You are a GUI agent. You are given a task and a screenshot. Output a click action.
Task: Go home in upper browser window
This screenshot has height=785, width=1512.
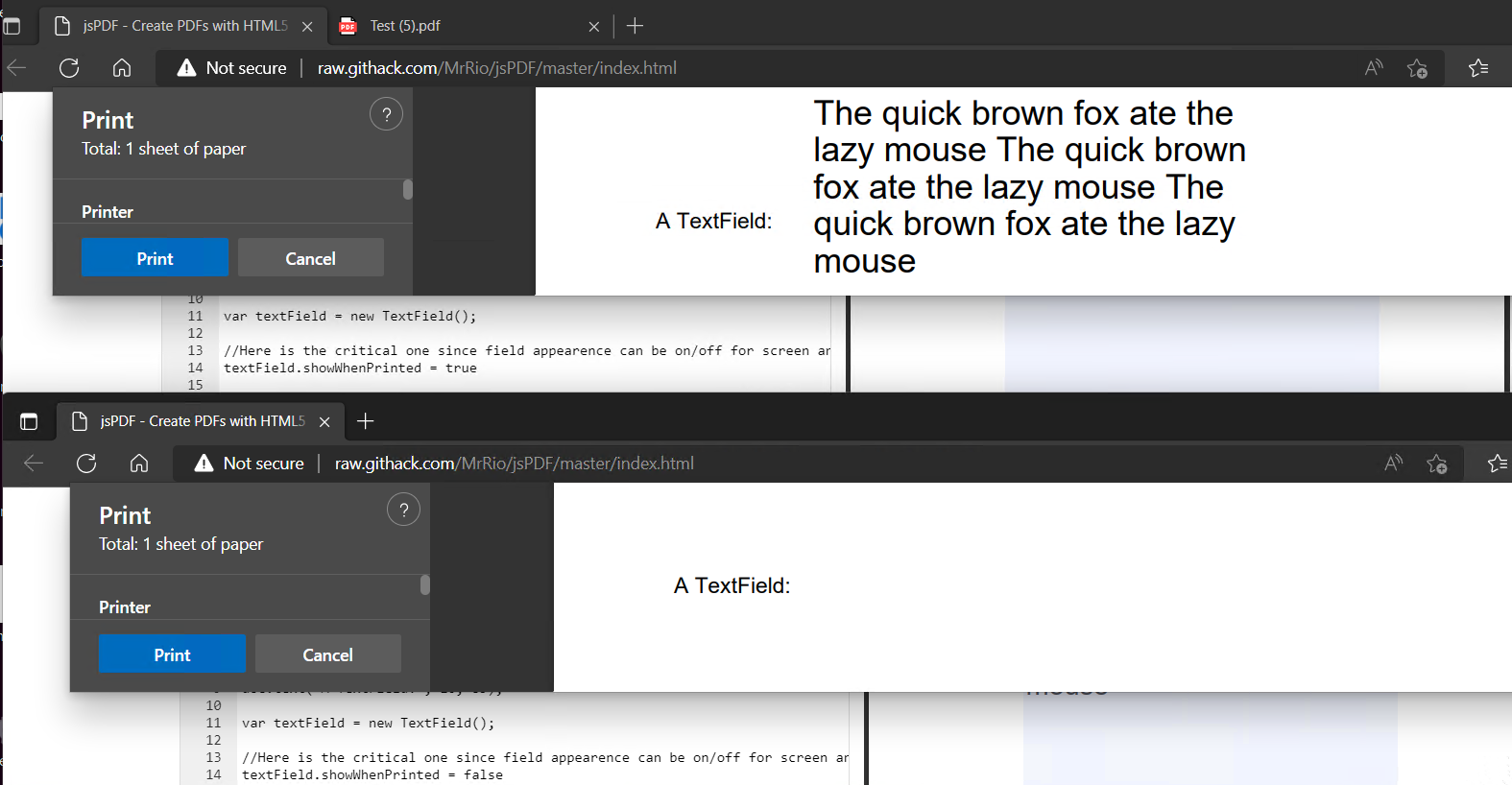(122, 67)
